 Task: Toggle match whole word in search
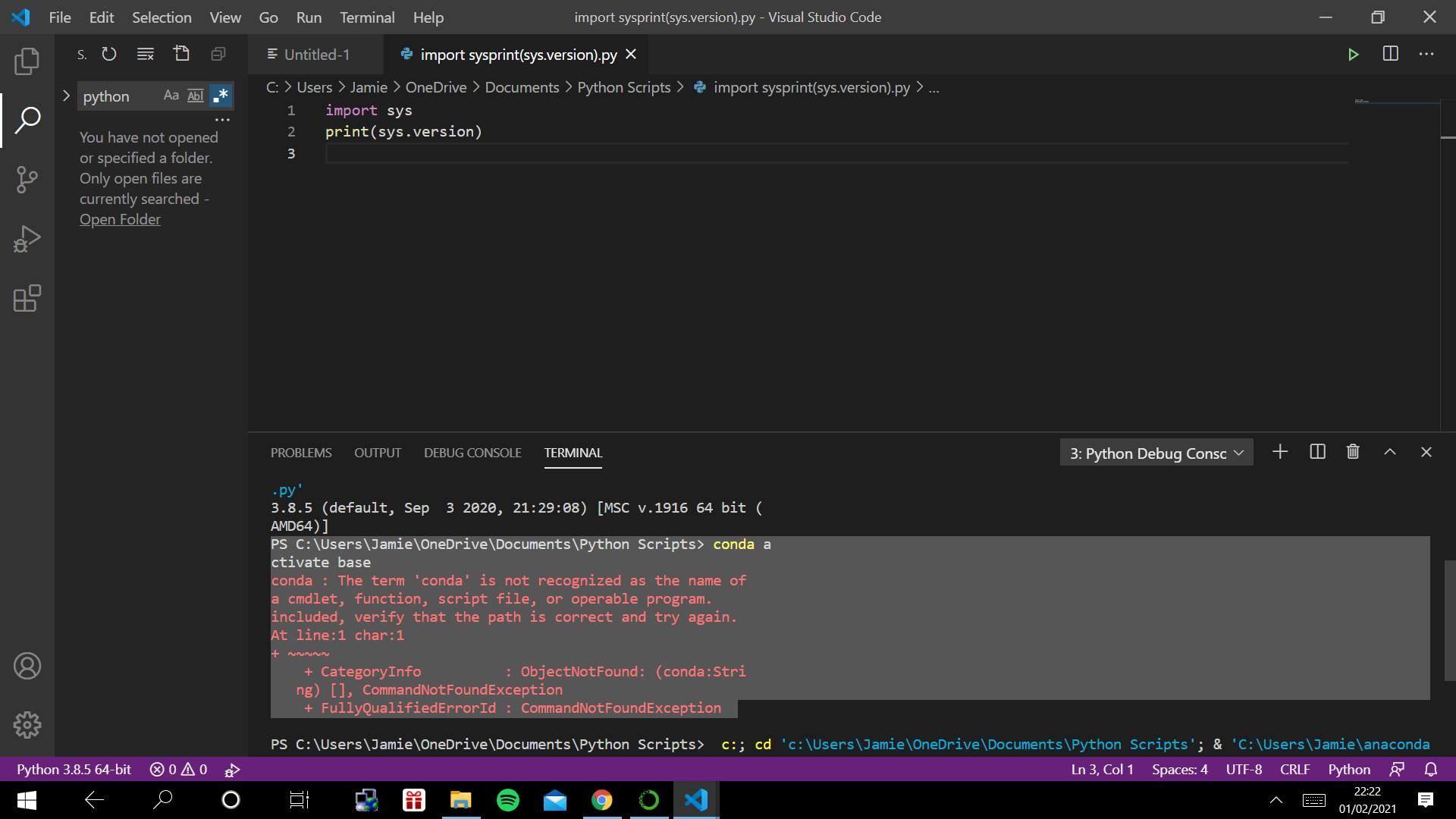coord(195,95)
